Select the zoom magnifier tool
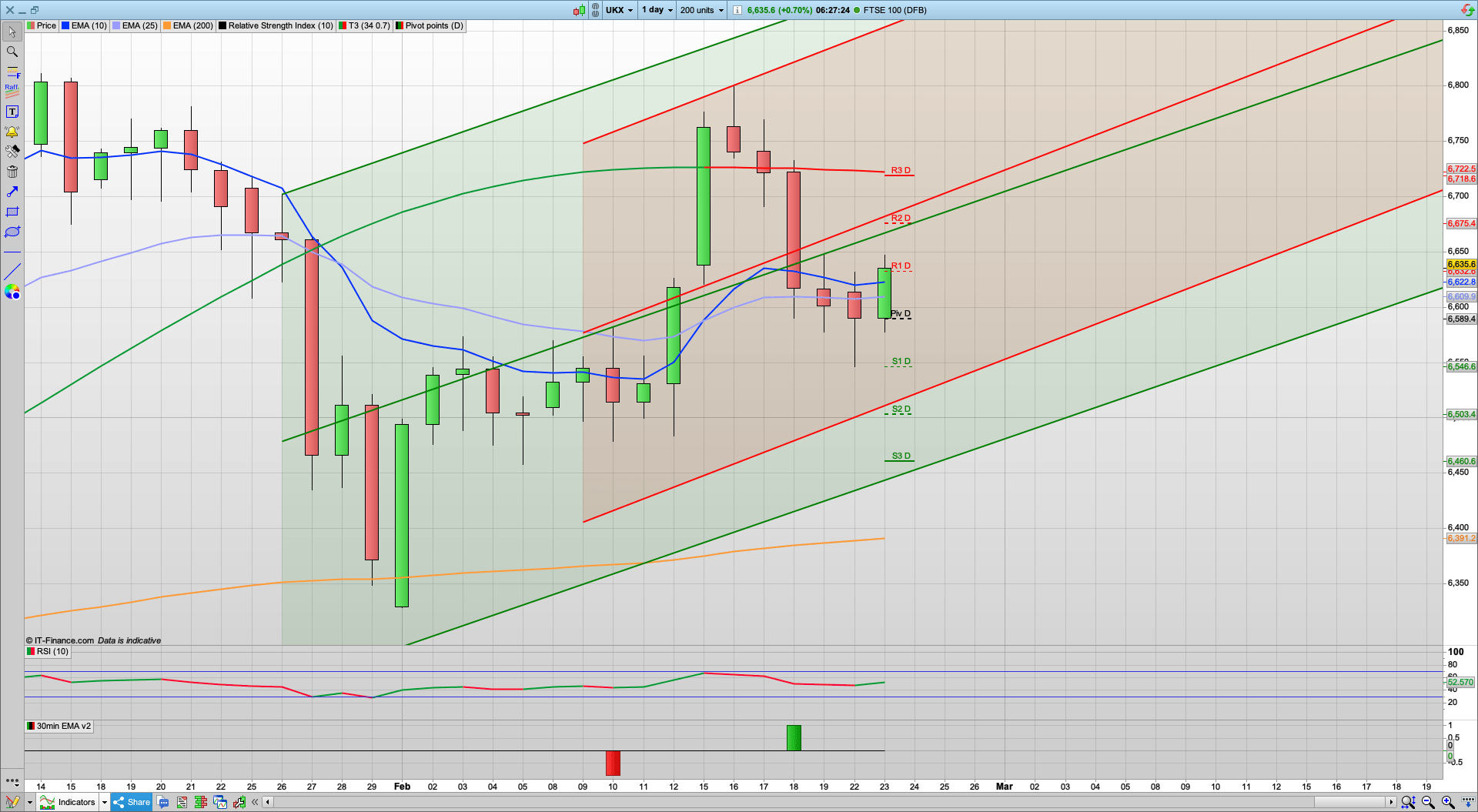This screenshot has height=812, width=1478. tap(12, 52)
